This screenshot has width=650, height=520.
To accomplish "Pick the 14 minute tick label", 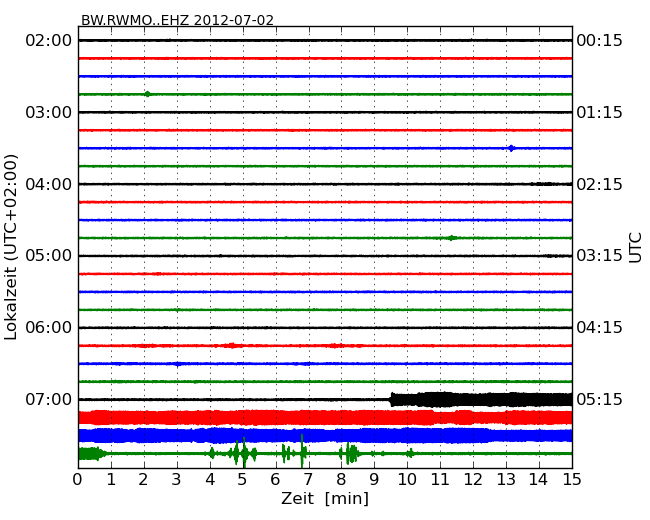I will tap(539, 480).
